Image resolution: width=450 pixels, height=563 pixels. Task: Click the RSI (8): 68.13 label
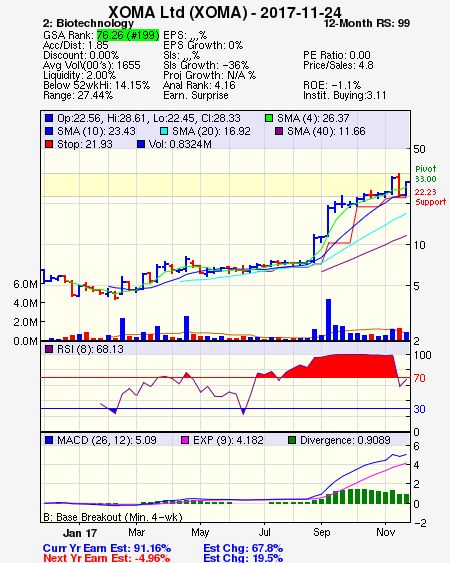click(90, 349)
